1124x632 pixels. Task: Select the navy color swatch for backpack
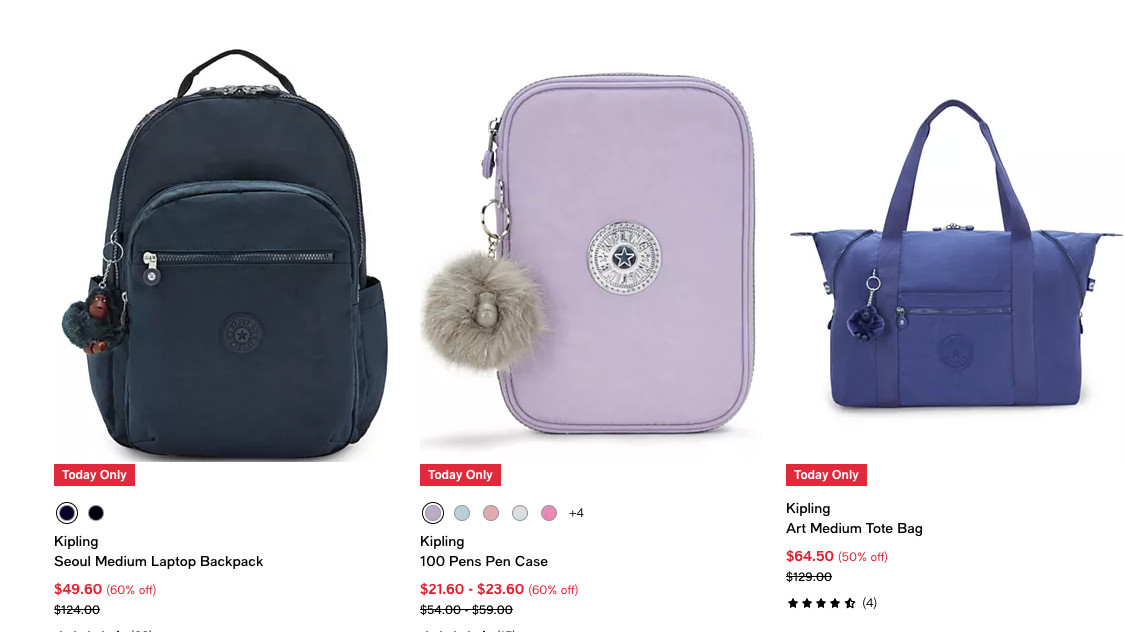click(x=67, y=513)
